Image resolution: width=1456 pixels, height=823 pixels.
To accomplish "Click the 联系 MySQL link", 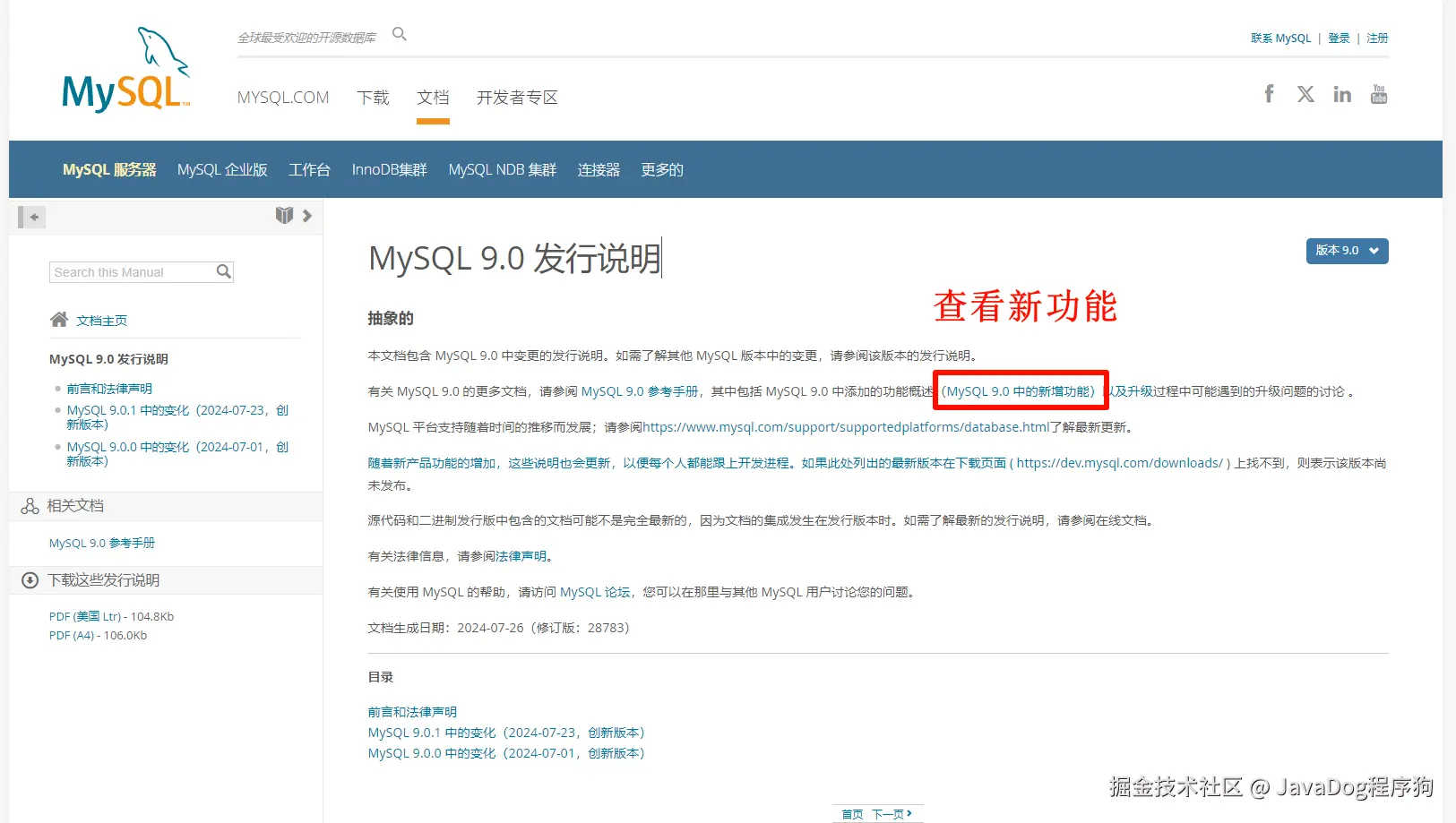I will tap(1280, 39).
